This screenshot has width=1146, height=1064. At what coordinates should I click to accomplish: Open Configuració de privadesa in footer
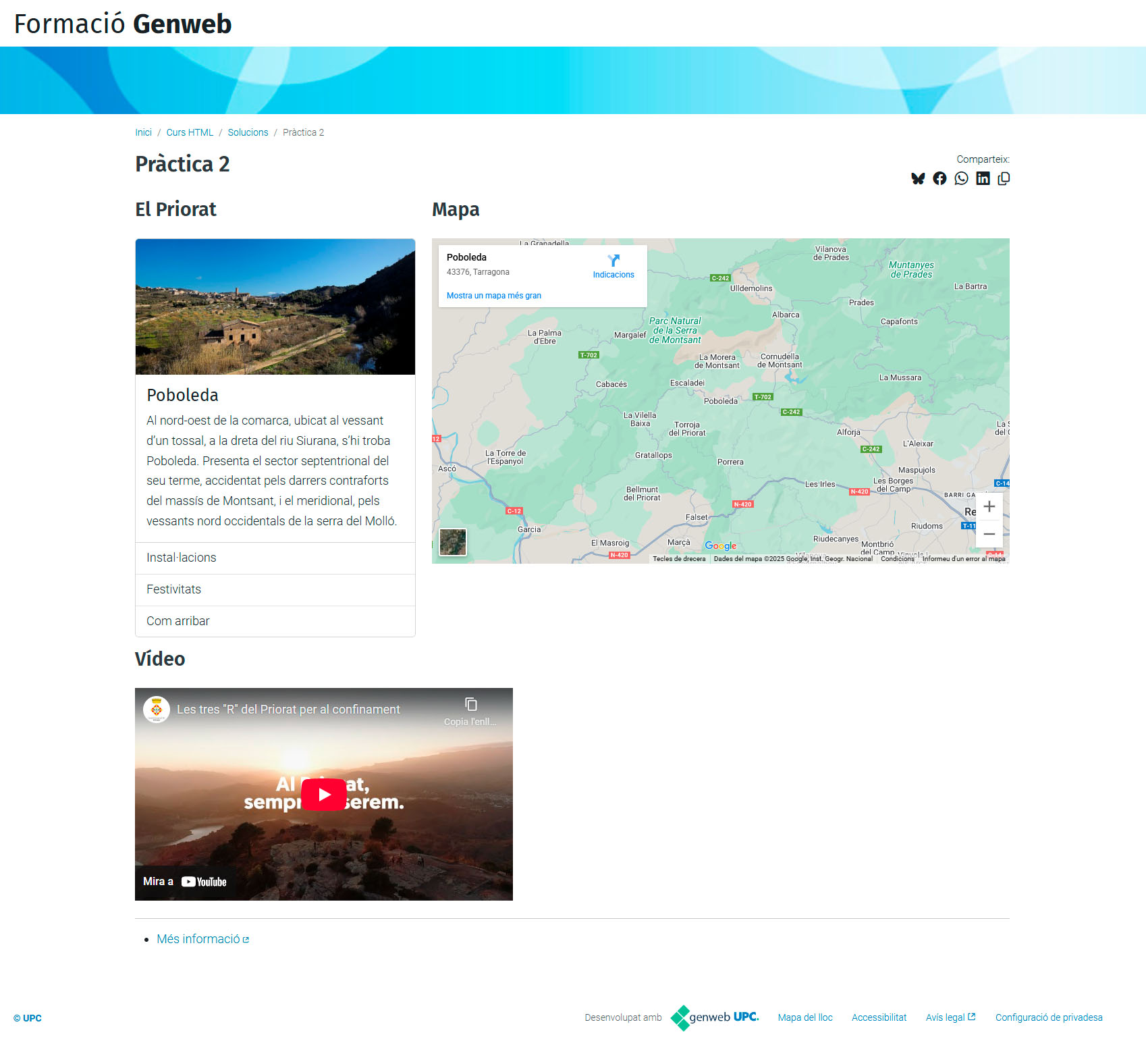click(1048, 1017)
